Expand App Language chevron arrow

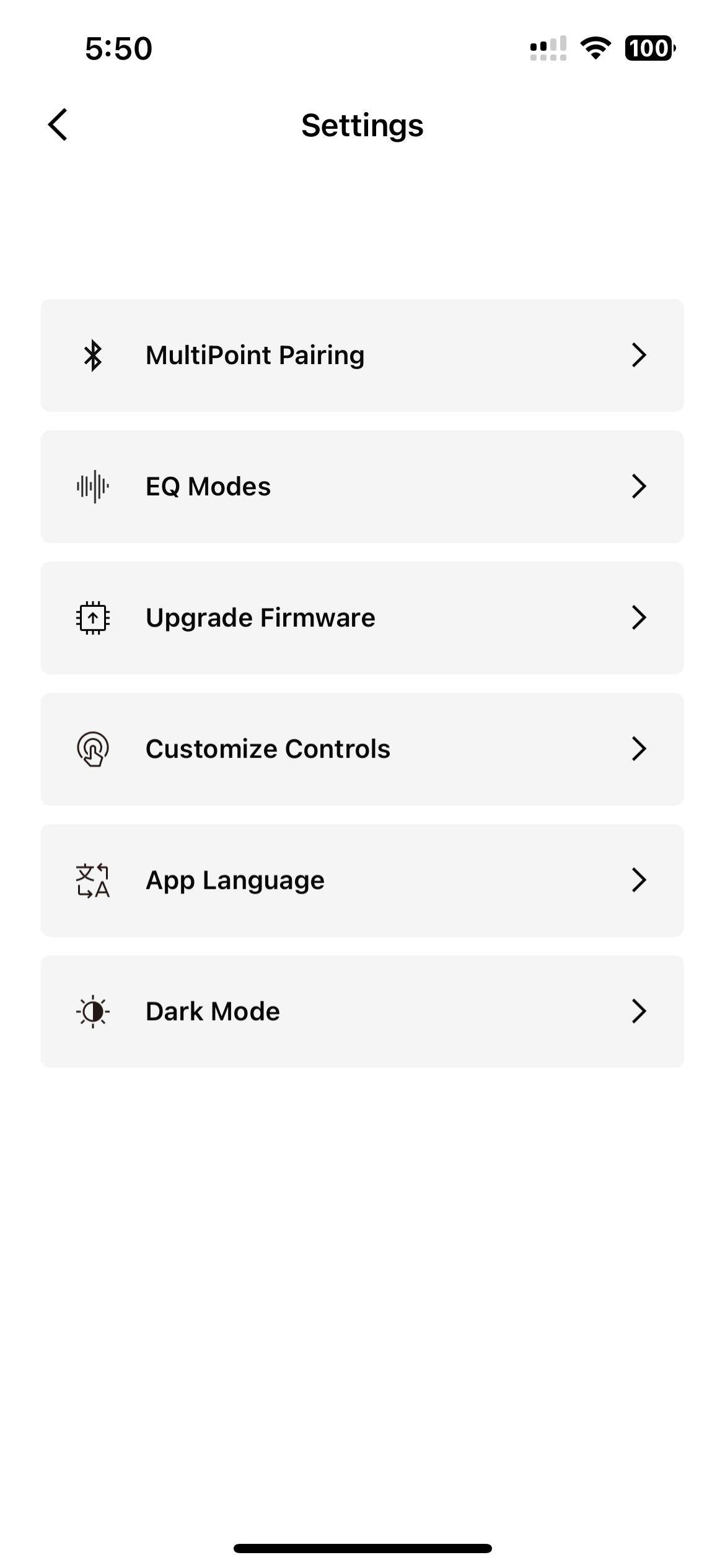pyautogui.click(x=639, y=881)
